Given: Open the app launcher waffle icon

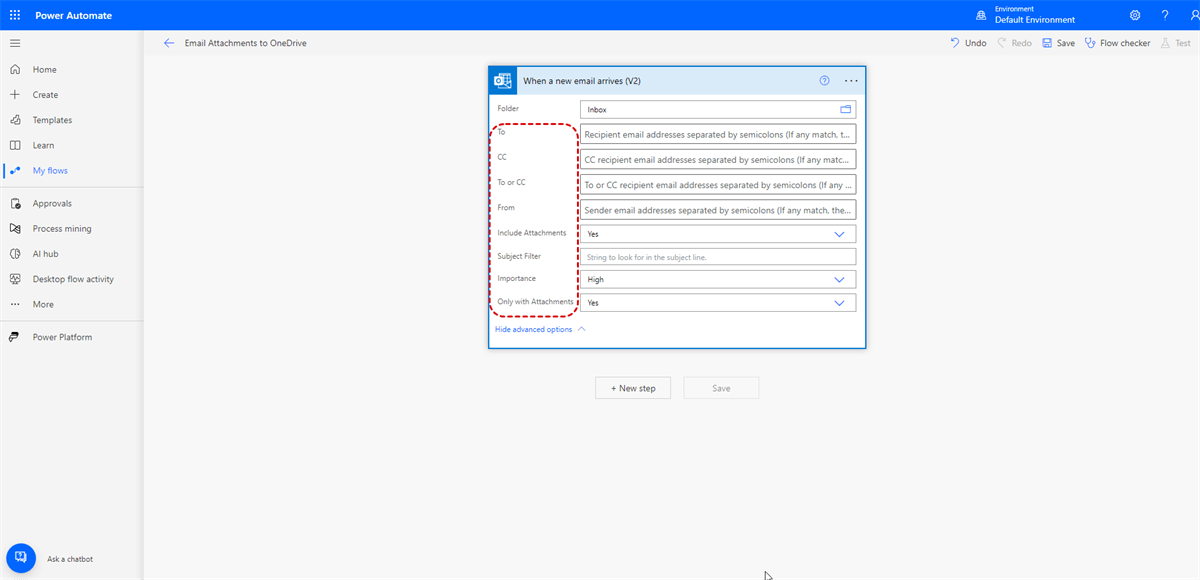Looking at the screenshot, I should pyautogui.click(x=15, y=15).
